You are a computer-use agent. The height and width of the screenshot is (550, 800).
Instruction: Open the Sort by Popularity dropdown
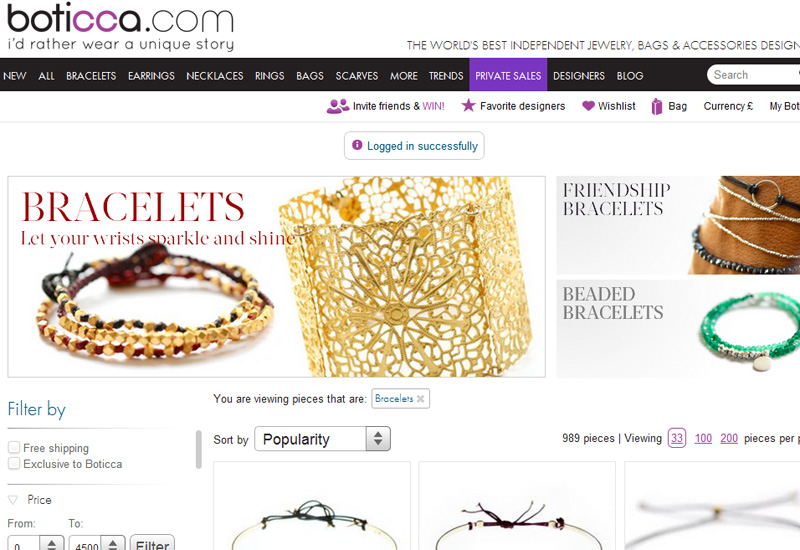pos(322,439)
